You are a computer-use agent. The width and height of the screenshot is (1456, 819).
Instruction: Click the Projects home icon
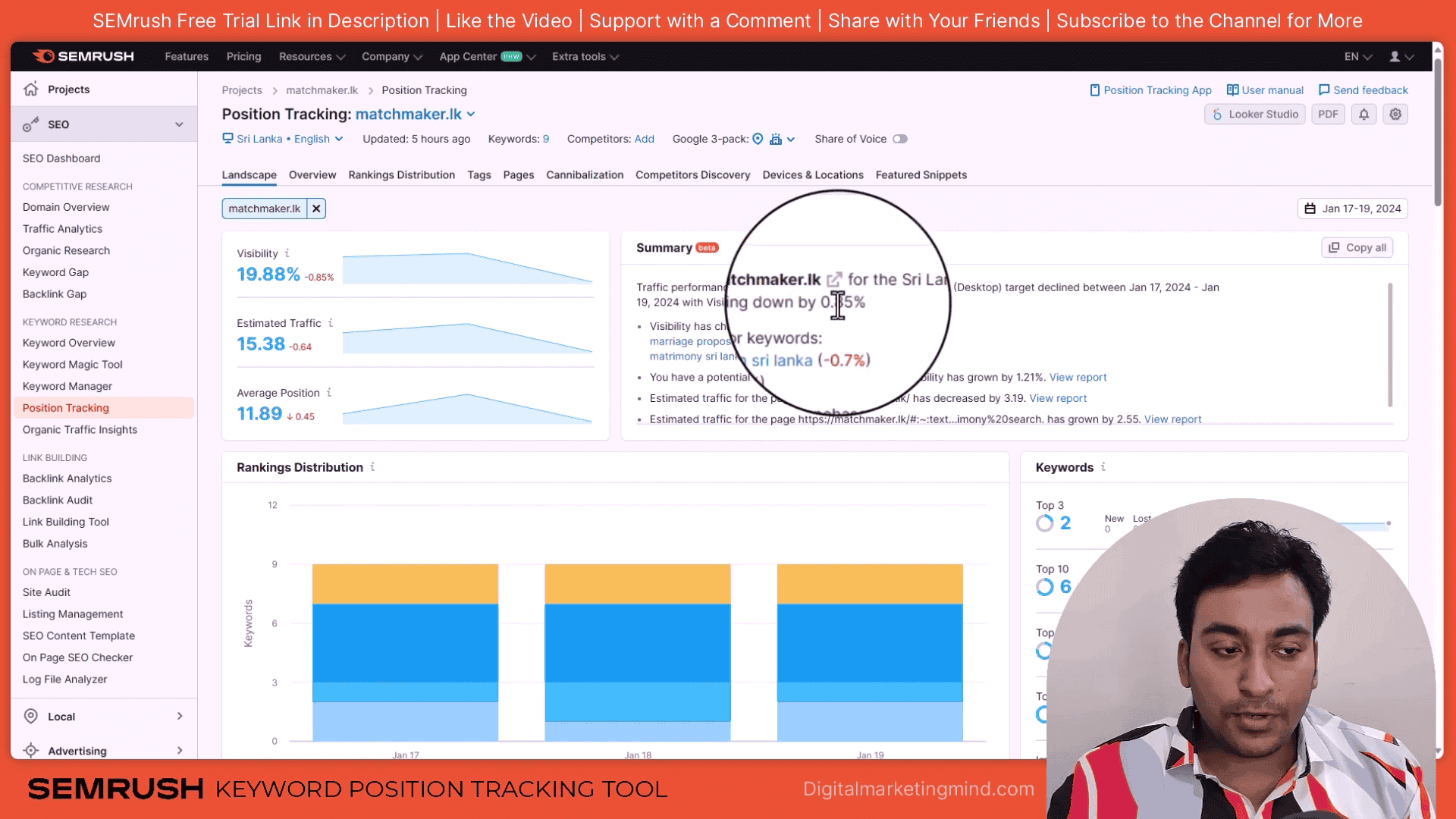coord(30,89)
